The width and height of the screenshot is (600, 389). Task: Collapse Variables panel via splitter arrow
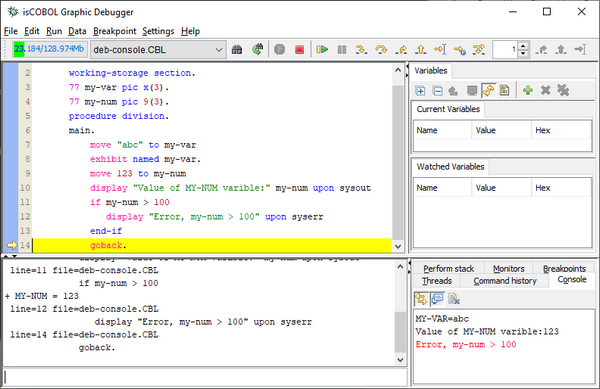(407, 75)
